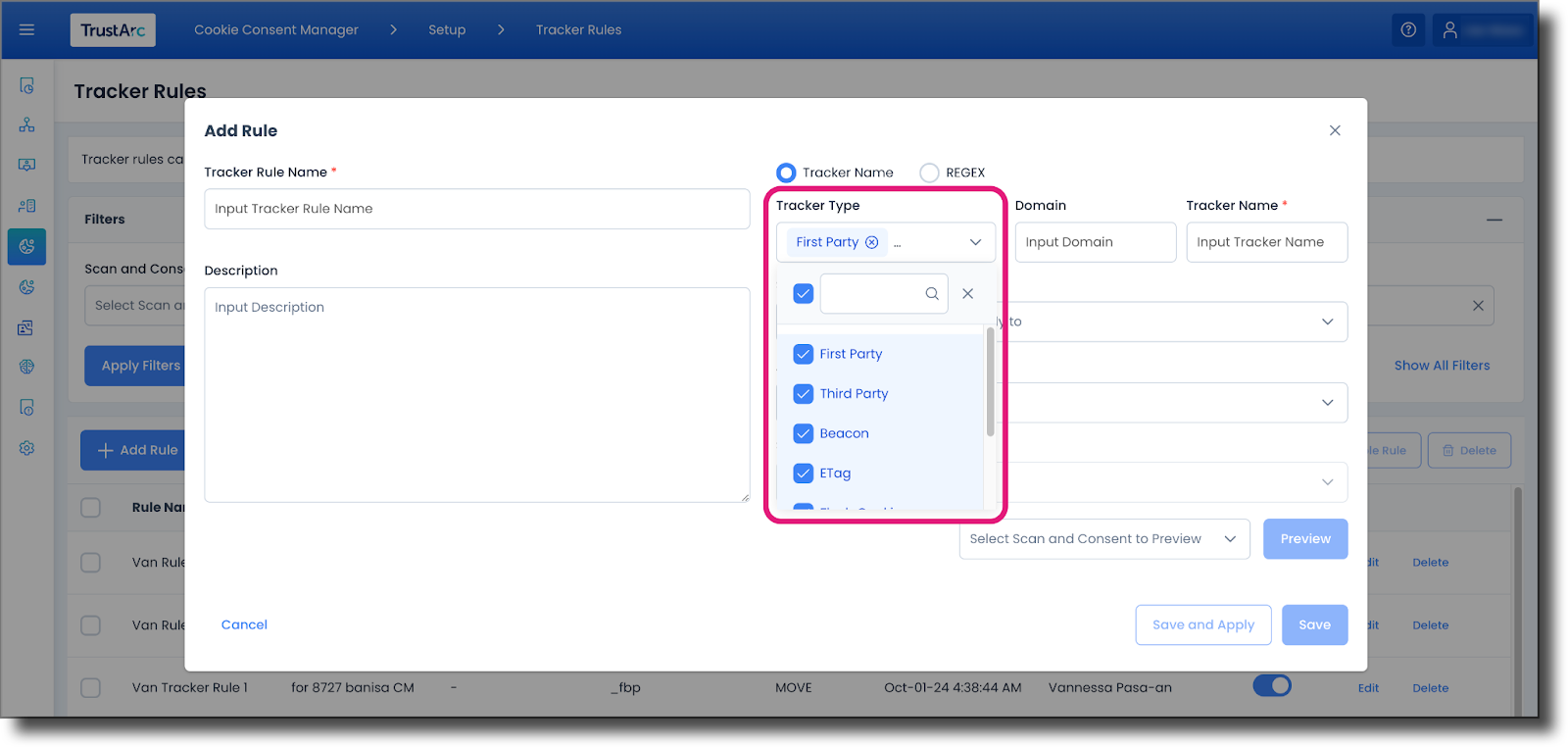This screenshot has height=747, width=1568.
Task: Open the sidebar monitor icon
Action: [26, 165]
